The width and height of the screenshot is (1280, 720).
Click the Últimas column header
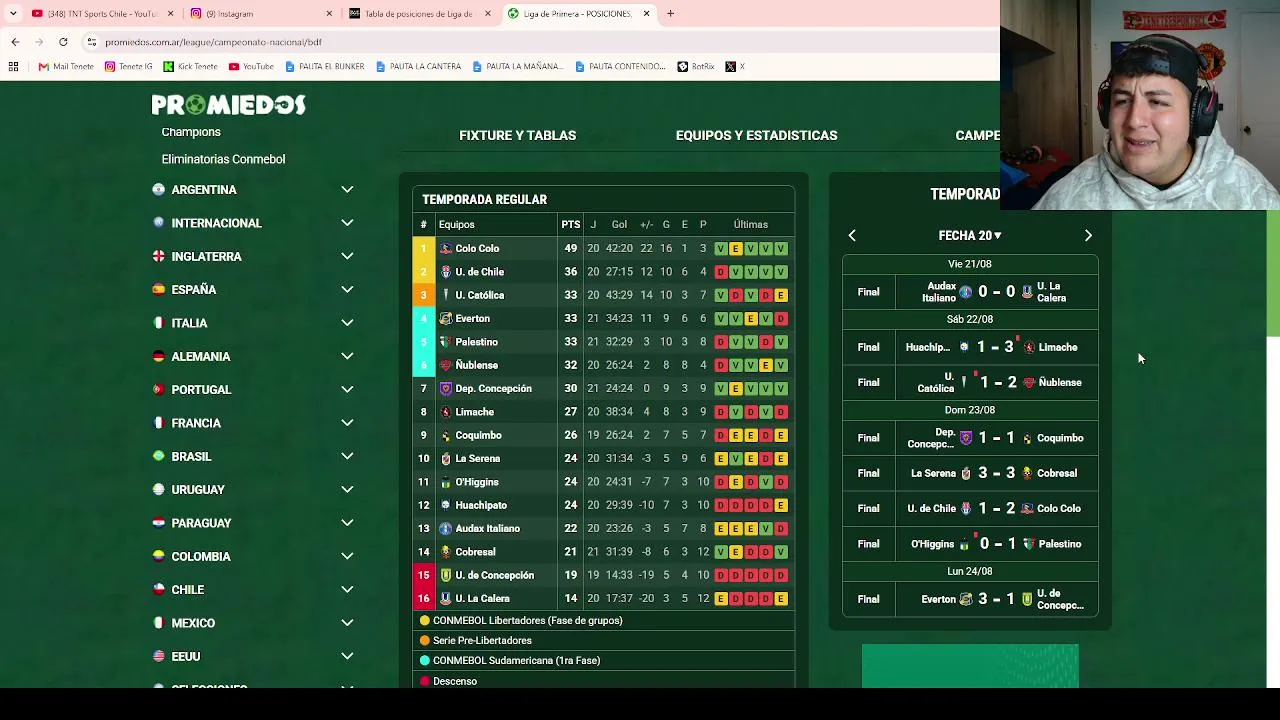click(x=750, y=225)
